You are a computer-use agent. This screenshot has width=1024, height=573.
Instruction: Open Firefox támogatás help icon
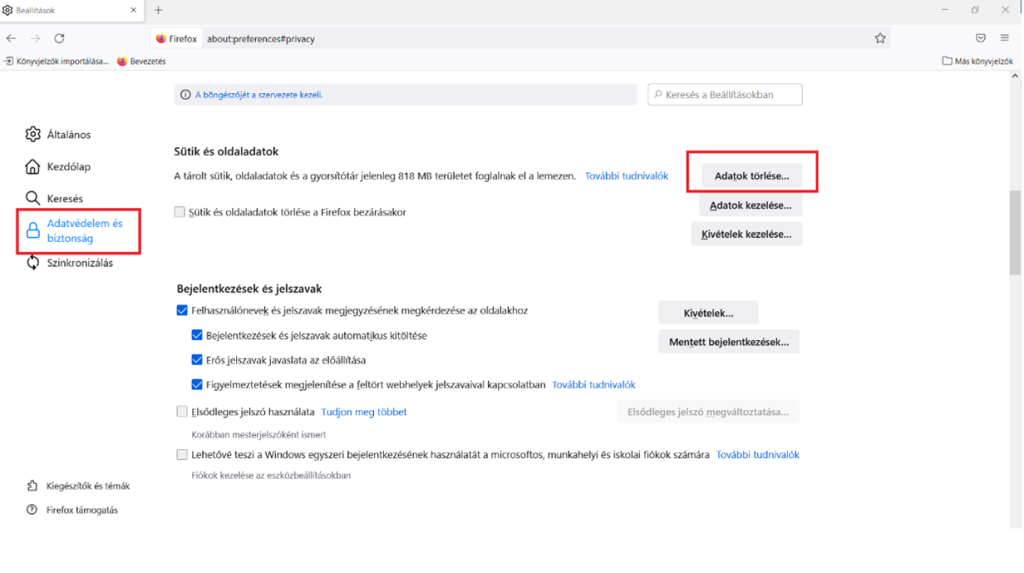[x=33, y=510]
